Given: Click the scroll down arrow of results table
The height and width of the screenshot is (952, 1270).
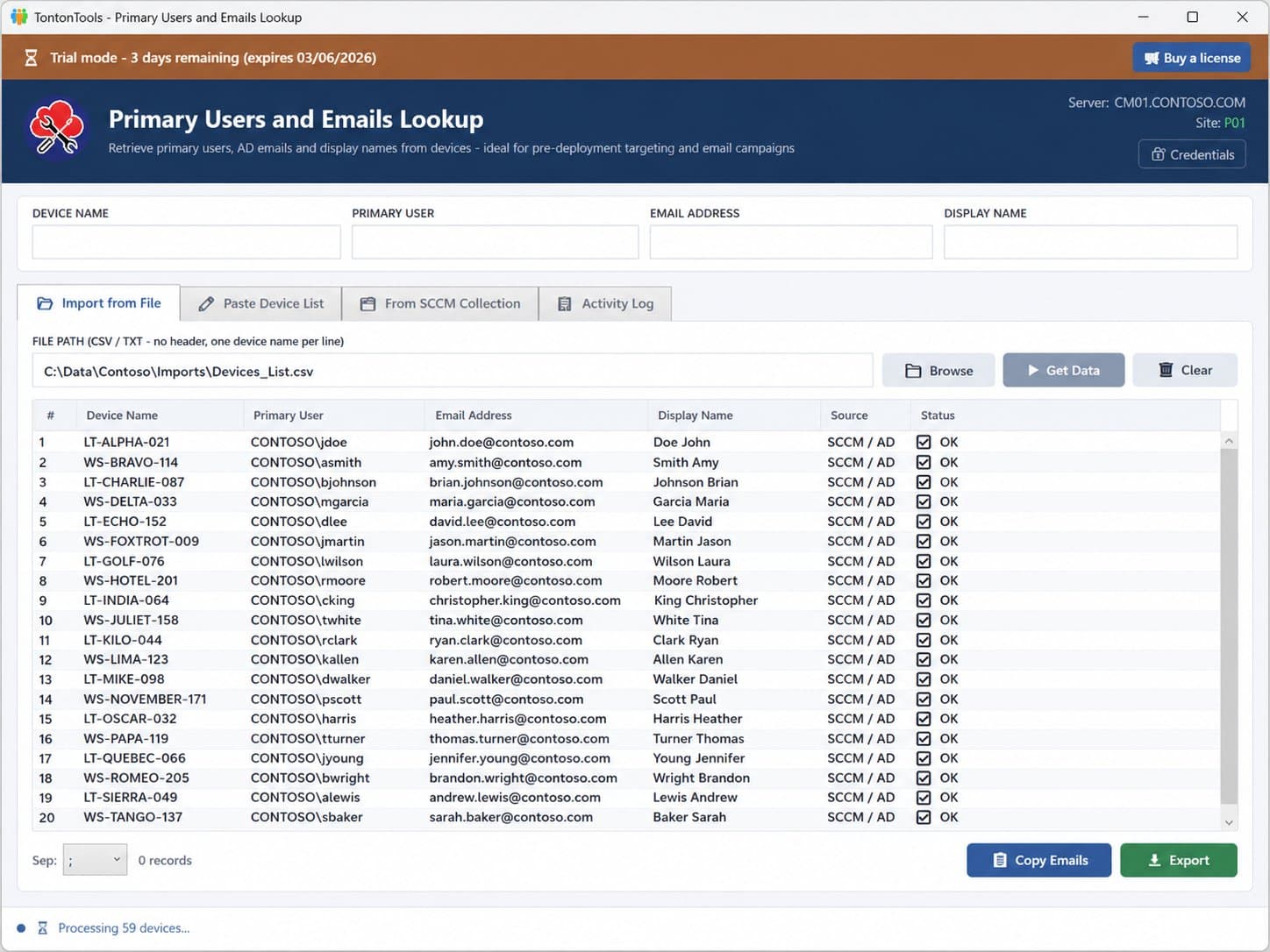Looking at the screenshot, I should [1229, 822].
